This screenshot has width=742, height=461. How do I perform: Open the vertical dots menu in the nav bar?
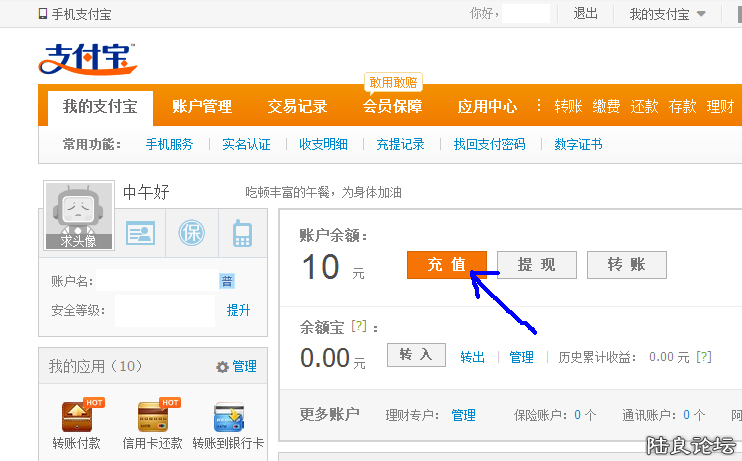tap(538, 106)
